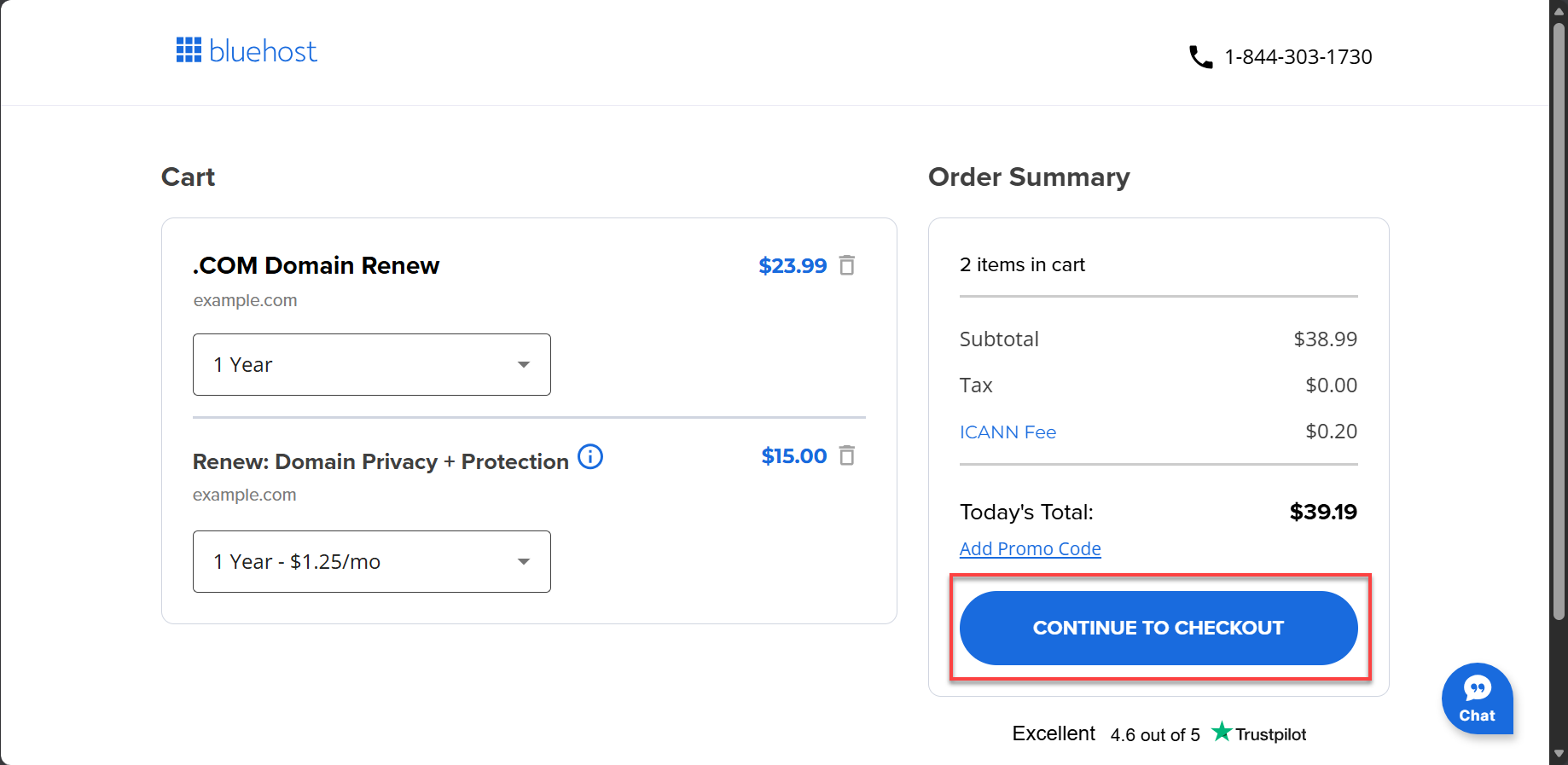Open the 1 Year - $1.25/mo selector arrow
The image size is (1568, 765).
524,561
